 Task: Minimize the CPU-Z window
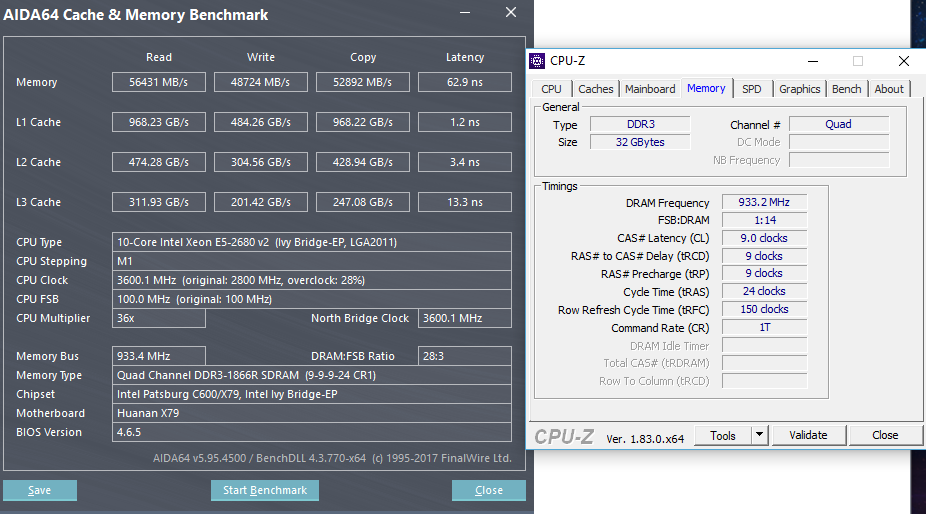(813, 61)
